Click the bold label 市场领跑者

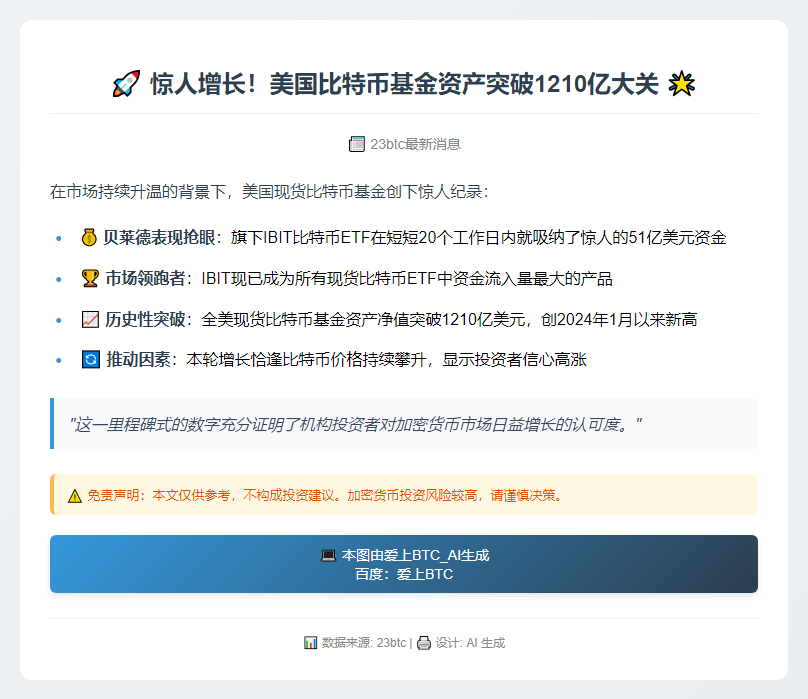coord(145,278)
